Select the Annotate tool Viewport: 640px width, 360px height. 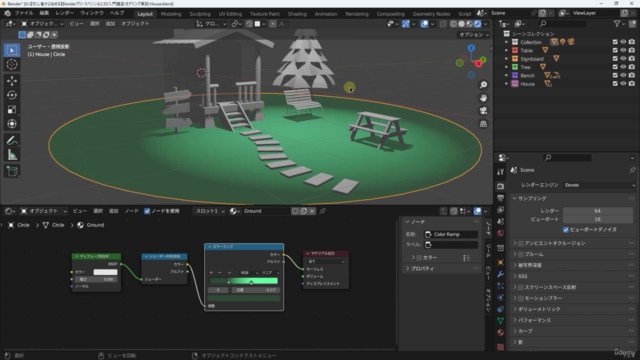pos(12,141)
